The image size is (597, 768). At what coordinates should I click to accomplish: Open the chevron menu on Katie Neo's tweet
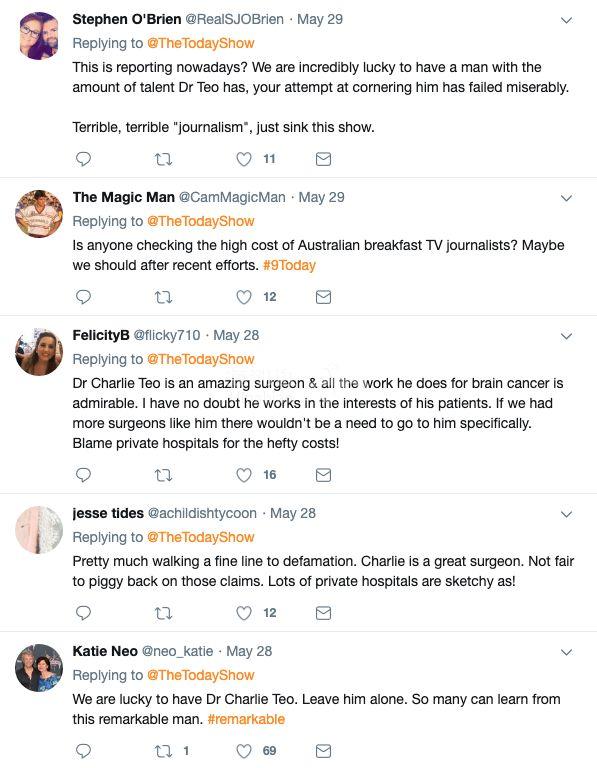coord(567,652)
